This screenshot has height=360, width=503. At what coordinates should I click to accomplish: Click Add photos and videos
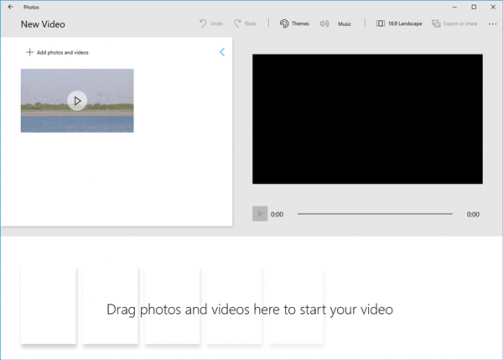[63, 53]
